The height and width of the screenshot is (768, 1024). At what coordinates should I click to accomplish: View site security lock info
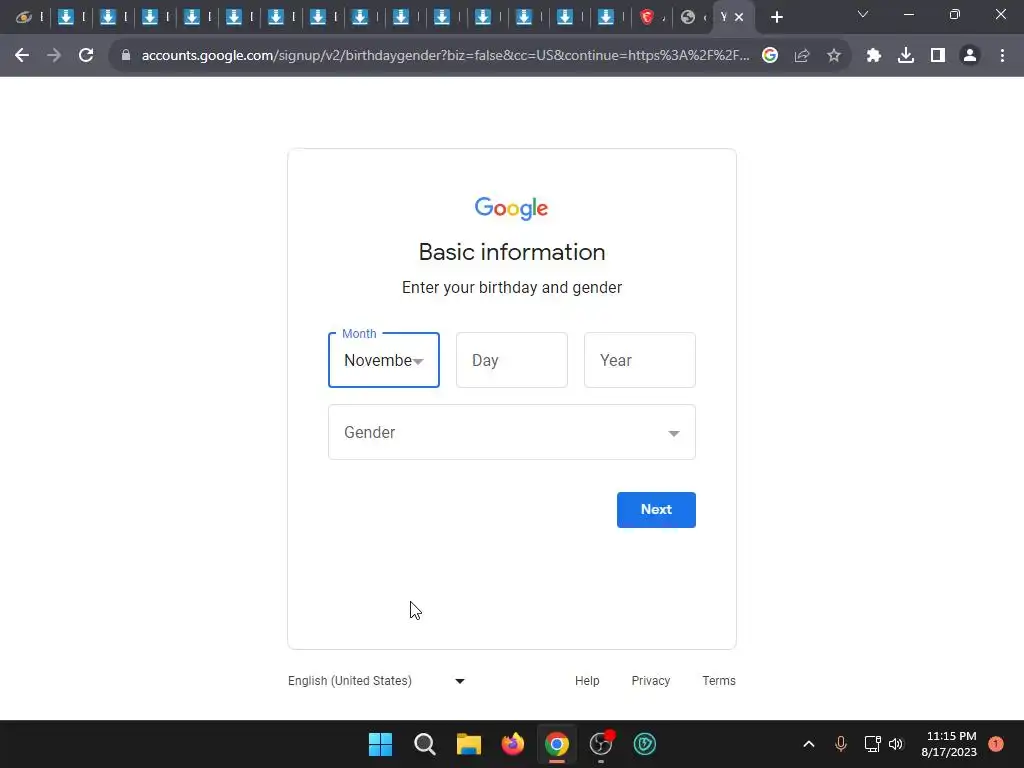(x=126, y=56)
